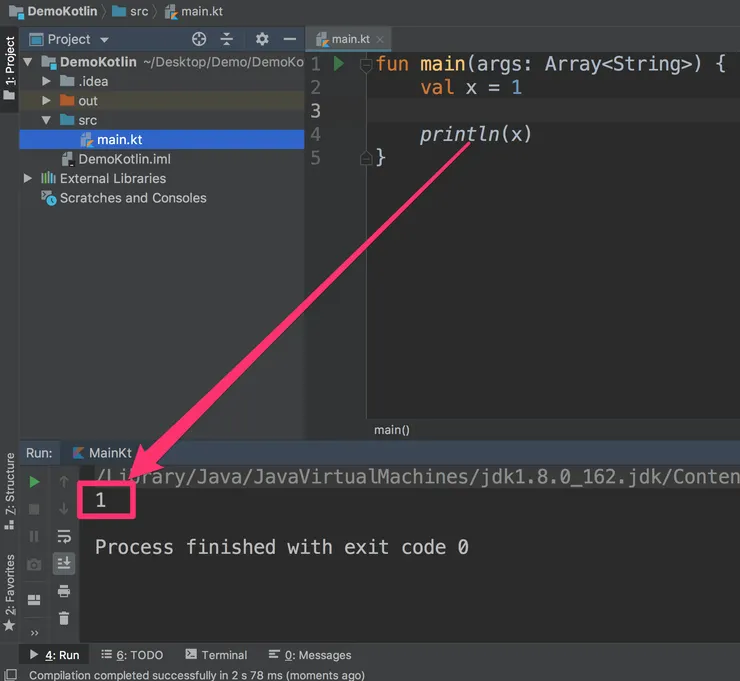
Task: Open the Terminal tool window
Action: pyautogui.click(x=216, y=655)
